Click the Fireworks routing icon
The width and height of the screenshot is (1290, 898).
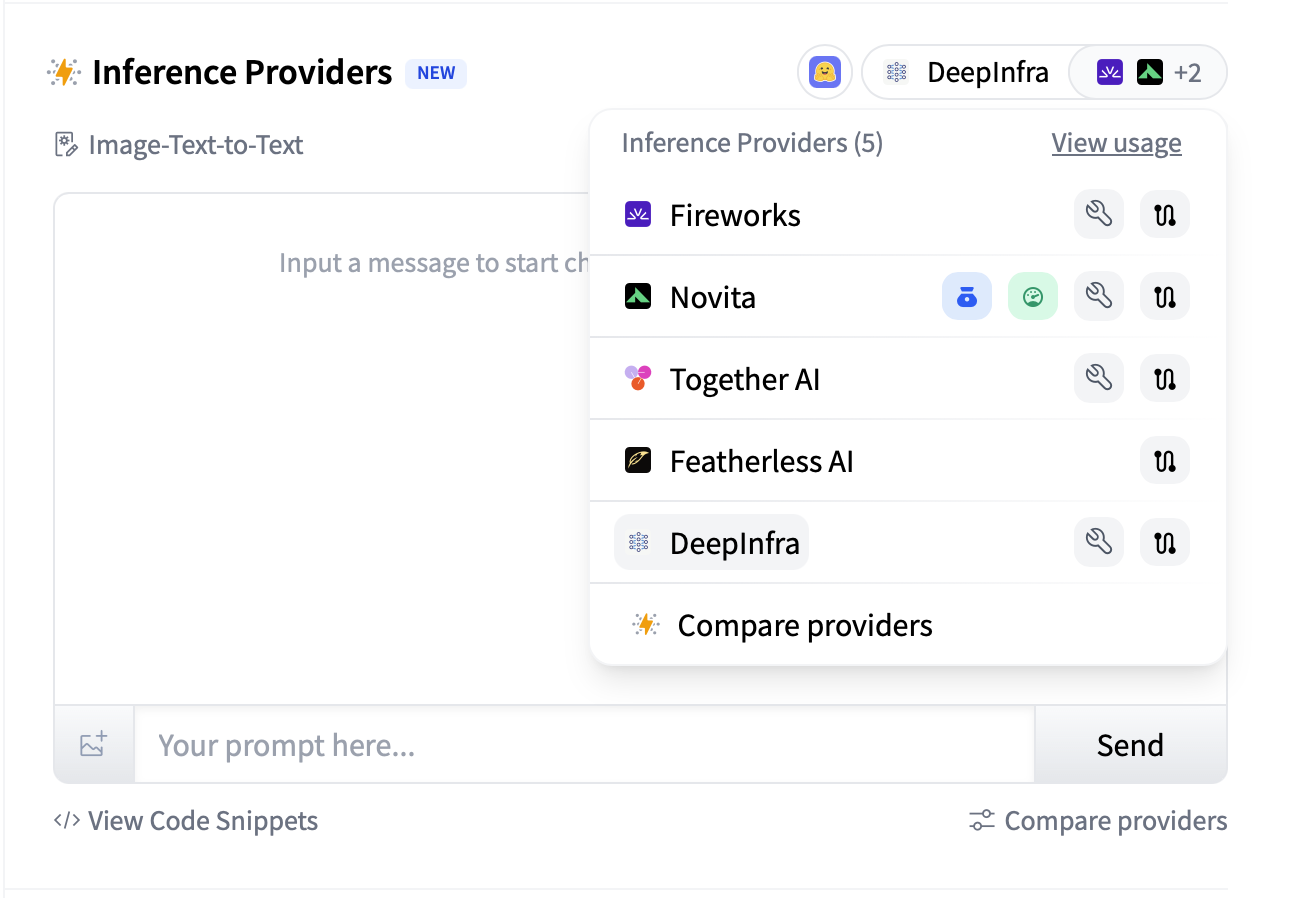pyautogui.click(x=1165, y=214)
